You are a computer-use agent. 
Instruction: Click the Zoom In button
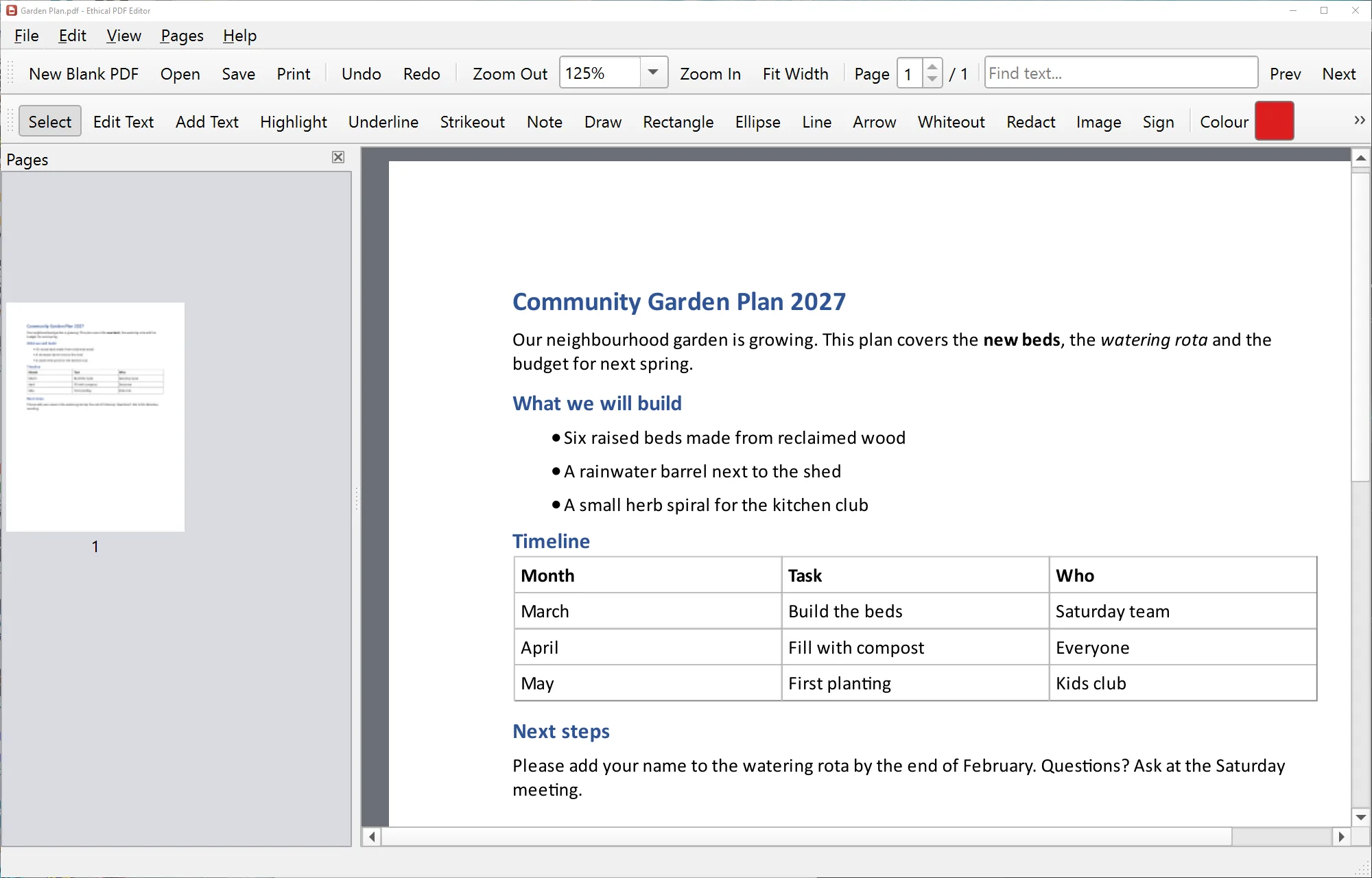(x=710, y=73)
